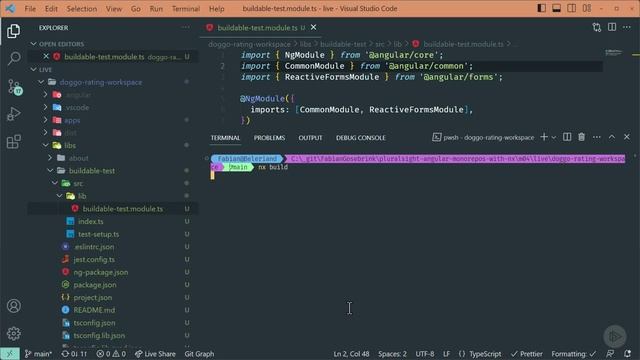
Task: Switch to the Problems tab
Action: pos(269,138)
